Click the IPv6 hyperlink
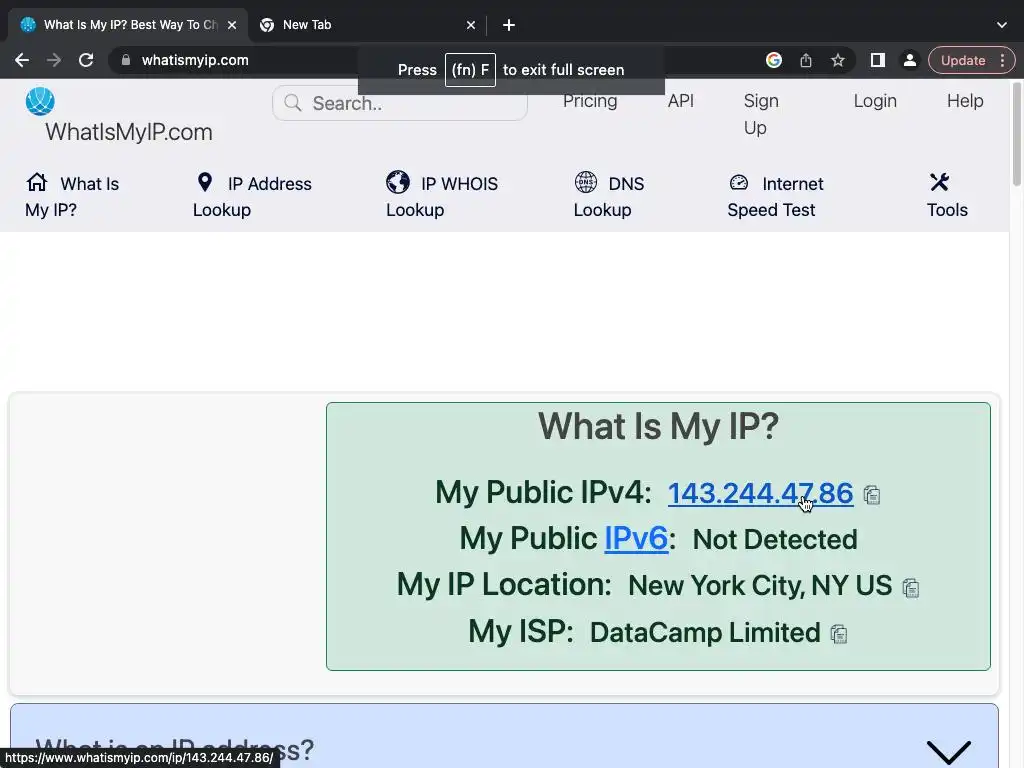The image size is (1024, 768). (636, 539)
